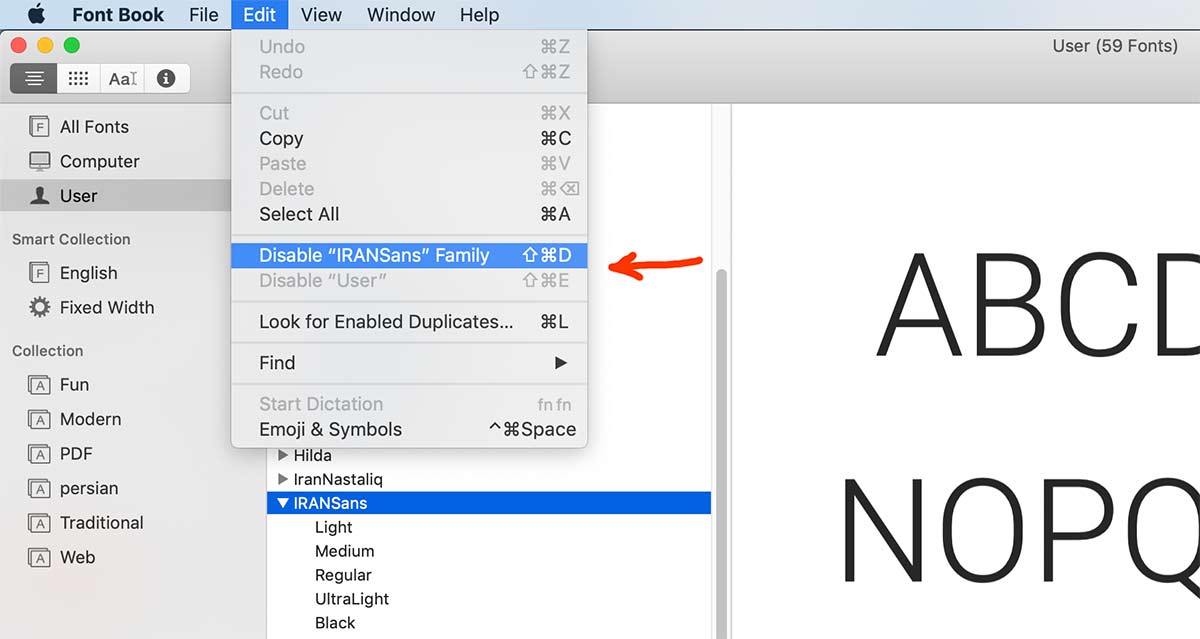
Task: Open the persian collection
Action: [x=88, y=488]
